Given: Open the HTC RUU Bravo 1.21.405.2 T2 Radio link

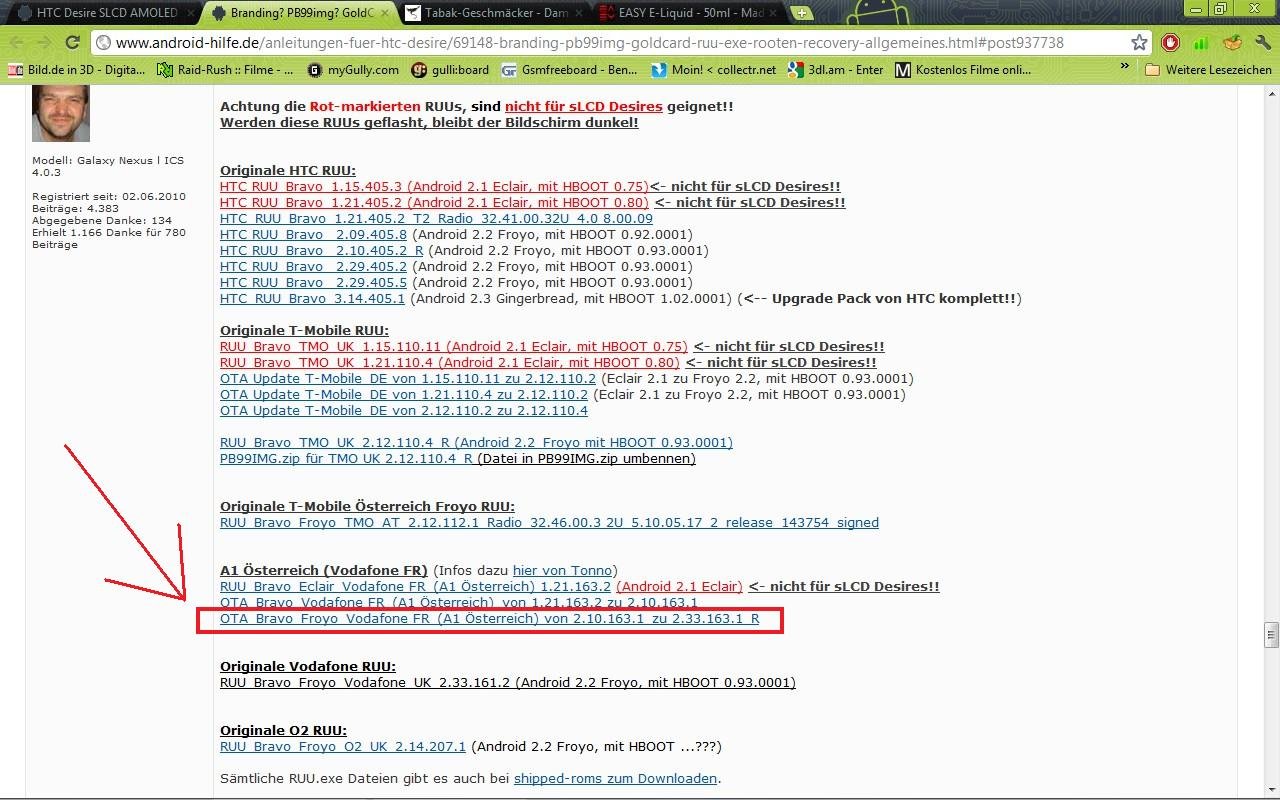Looking at the screenshot, I should pos(436,218).
